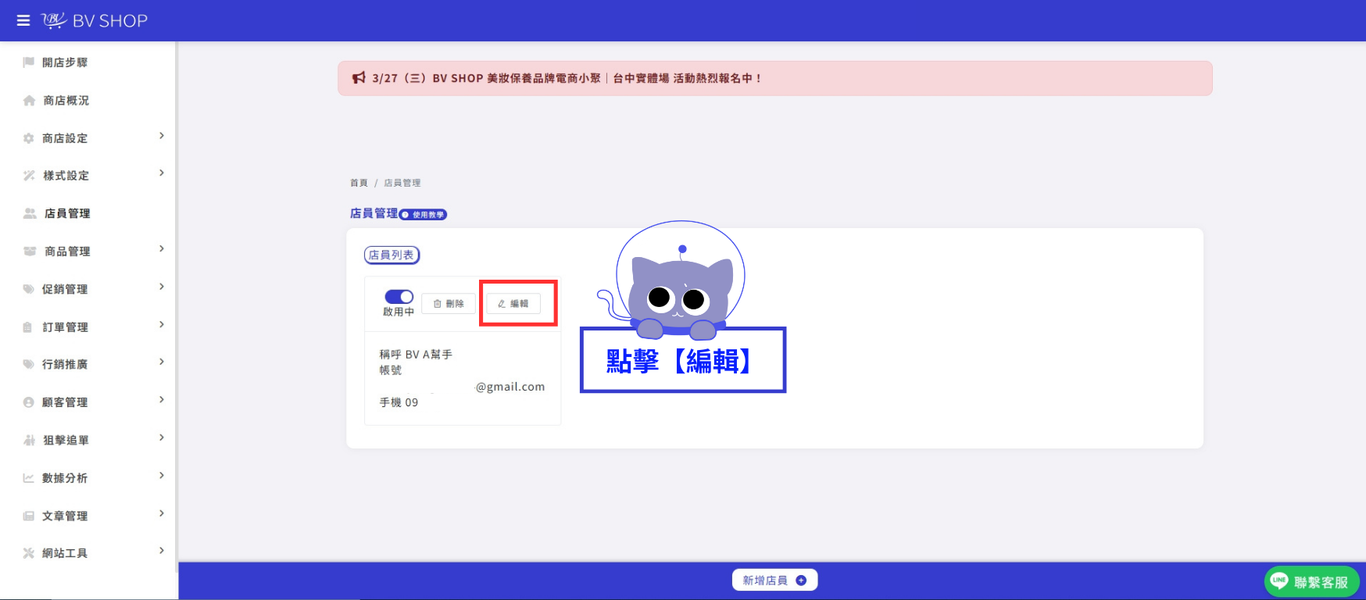
Task: Click the clipboard icon beside 訂單管理
Action: pos(29,327)
